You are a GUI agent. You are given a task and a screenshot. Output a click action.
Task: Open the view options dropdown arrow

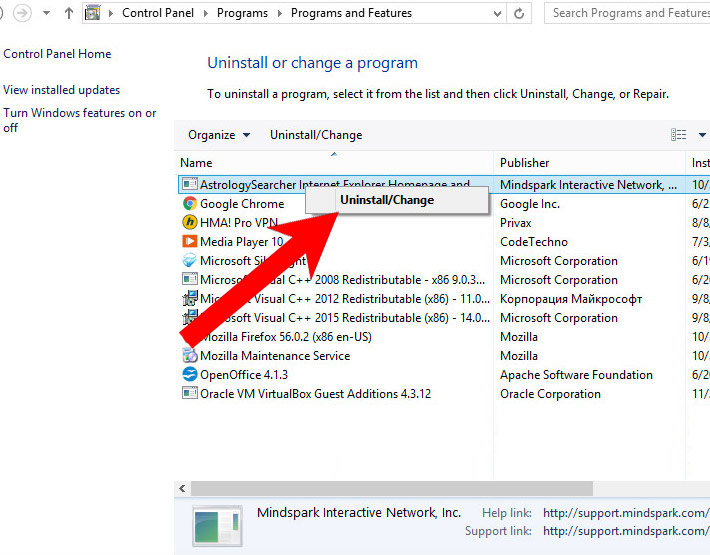tap(702, 135)
